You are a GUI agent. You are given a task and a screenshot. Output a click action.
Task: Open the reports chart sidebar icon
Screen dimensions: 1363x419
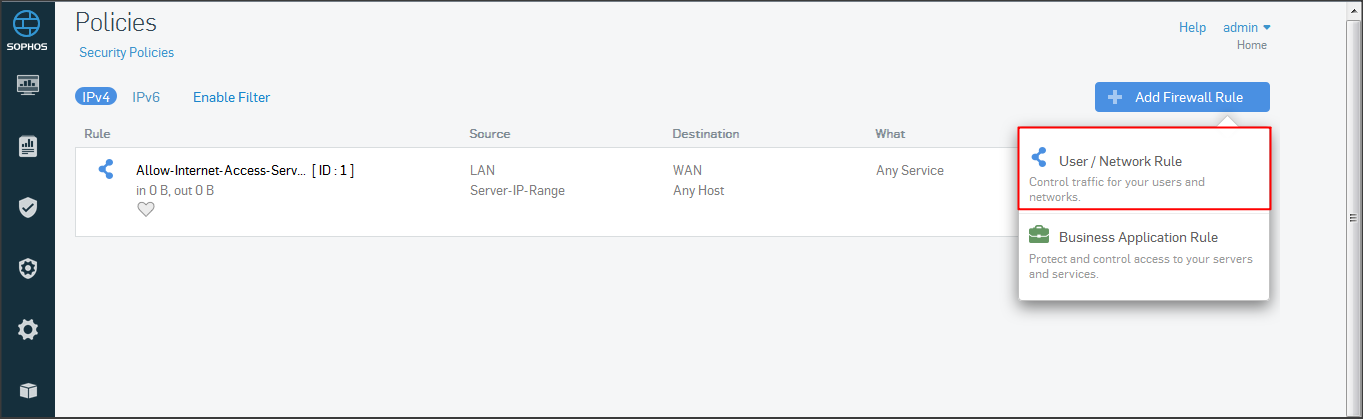tap(28, 147)
